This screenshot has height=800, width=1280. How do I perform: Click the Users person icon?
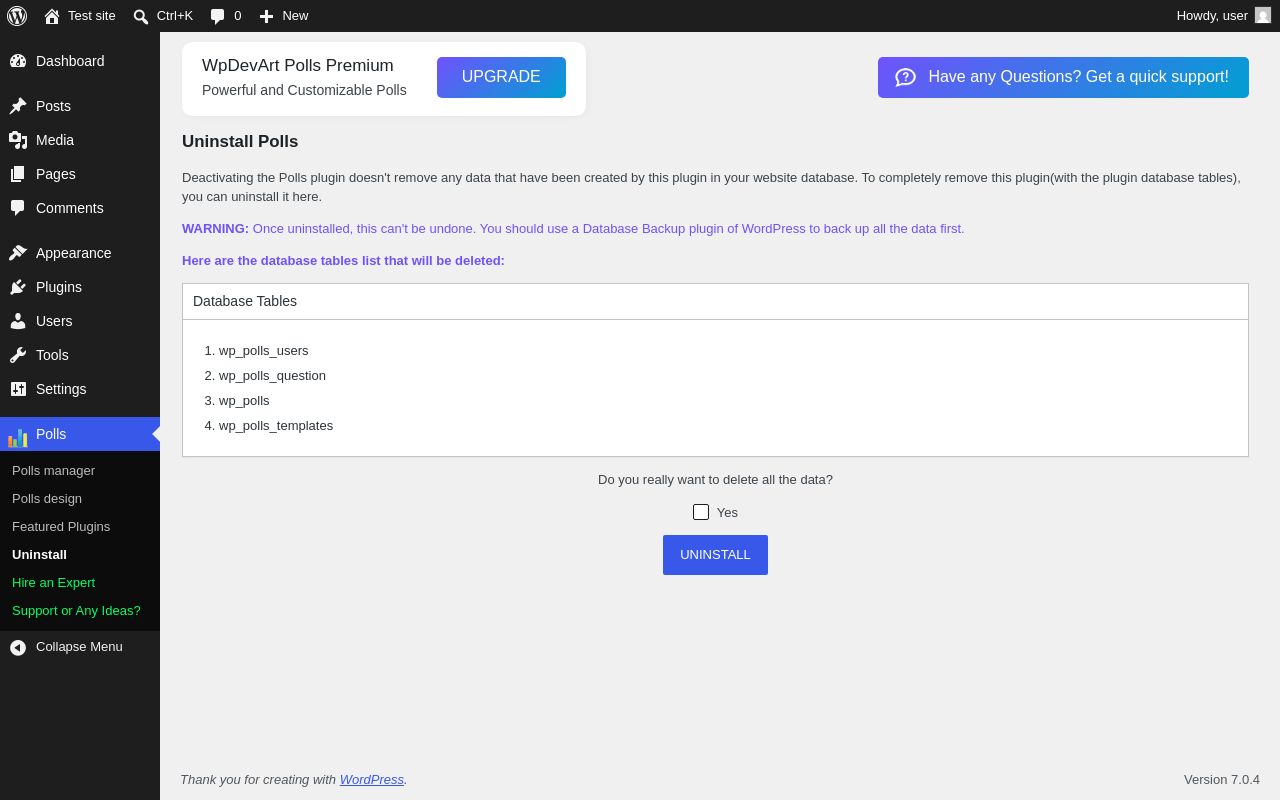point(18,321)
